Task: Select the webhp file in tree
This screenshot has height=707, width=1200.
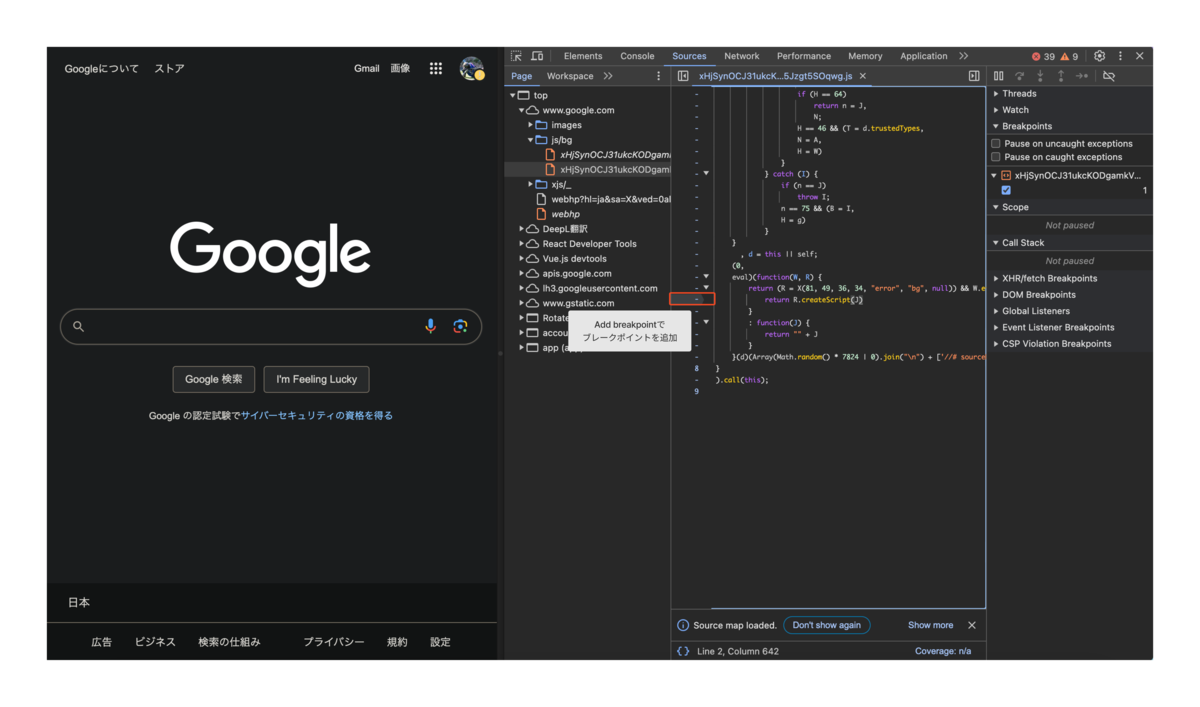Action: point(565,214)
